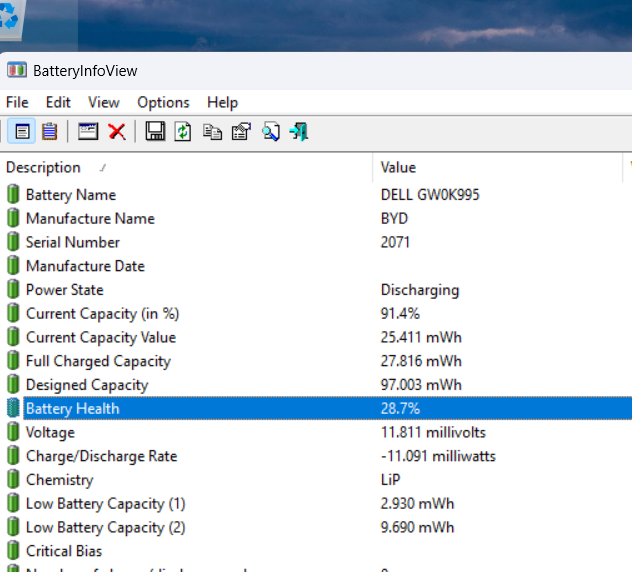Click the 25.411 mWh value
The width and height of the screenshot is (632, 572).
[x=421, y=337]
